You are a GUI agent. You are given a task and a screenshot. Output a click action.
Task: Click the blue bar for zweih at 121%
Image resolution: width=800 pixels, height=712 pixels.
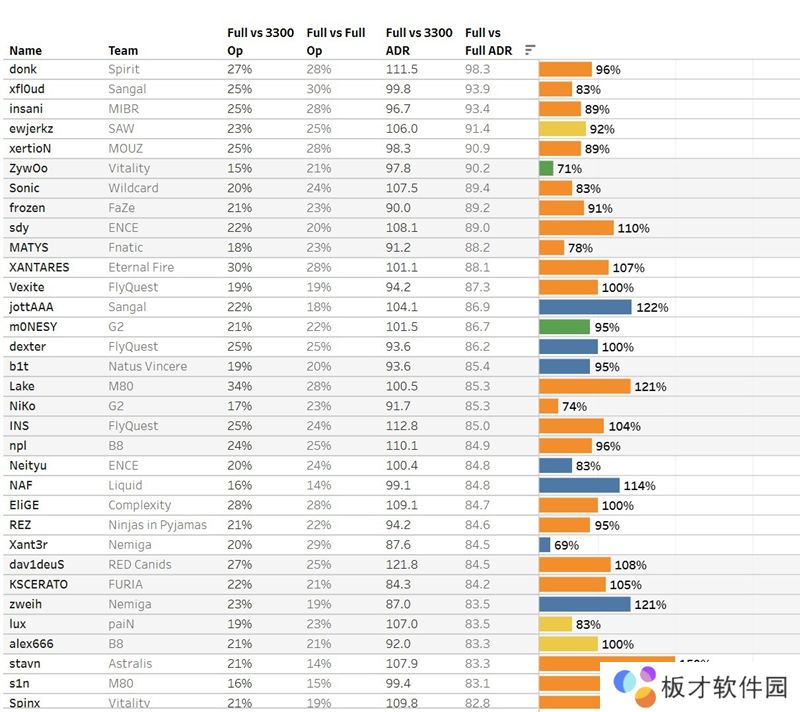point(585,604)
